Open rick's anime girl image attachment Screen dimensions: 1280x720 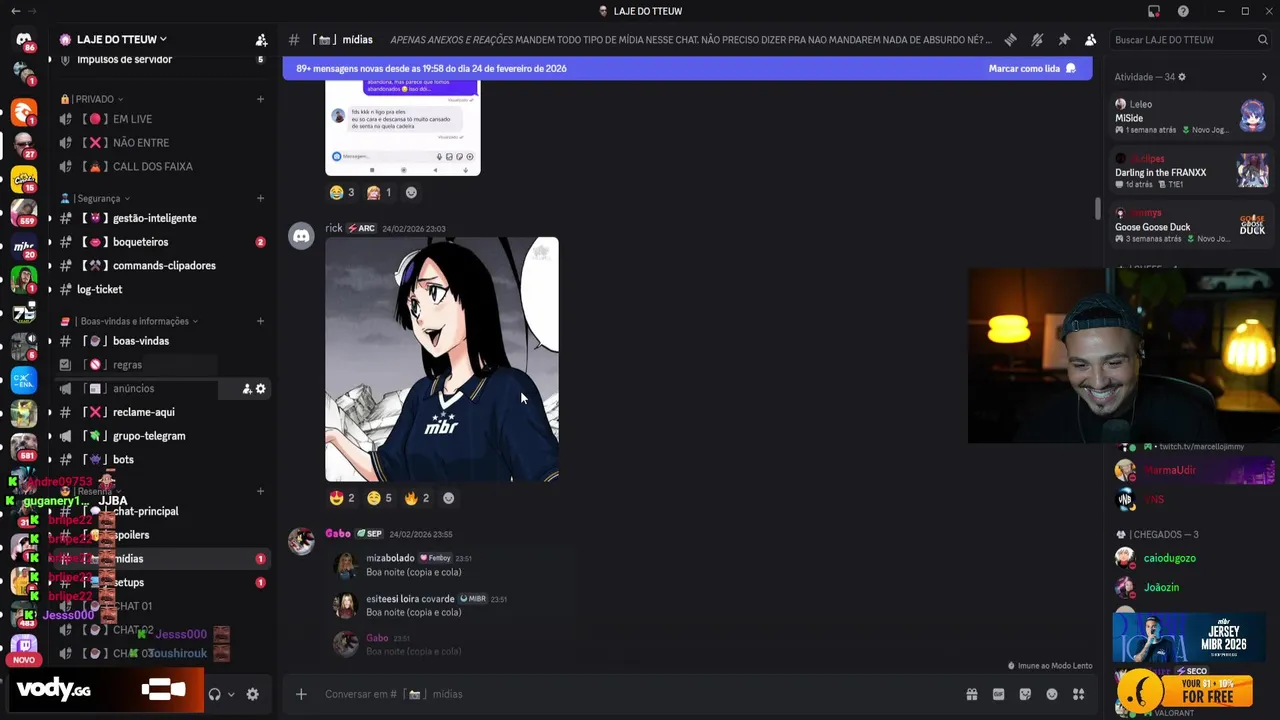(x=442, y=360)
